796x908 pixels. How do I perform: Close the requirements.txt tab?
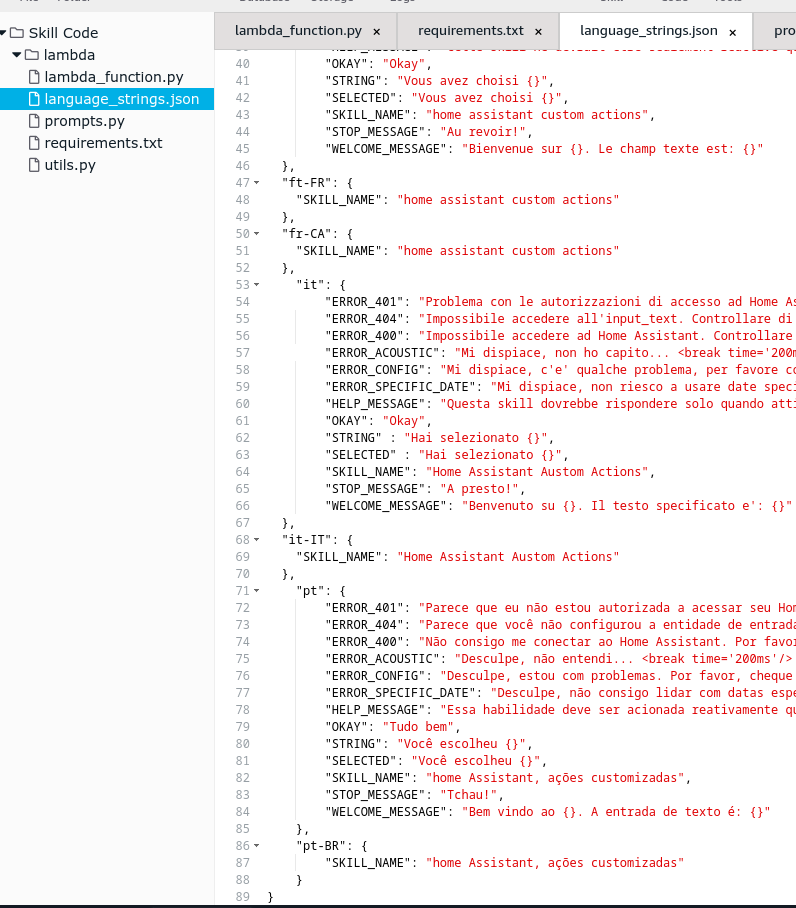coord(538,31)
